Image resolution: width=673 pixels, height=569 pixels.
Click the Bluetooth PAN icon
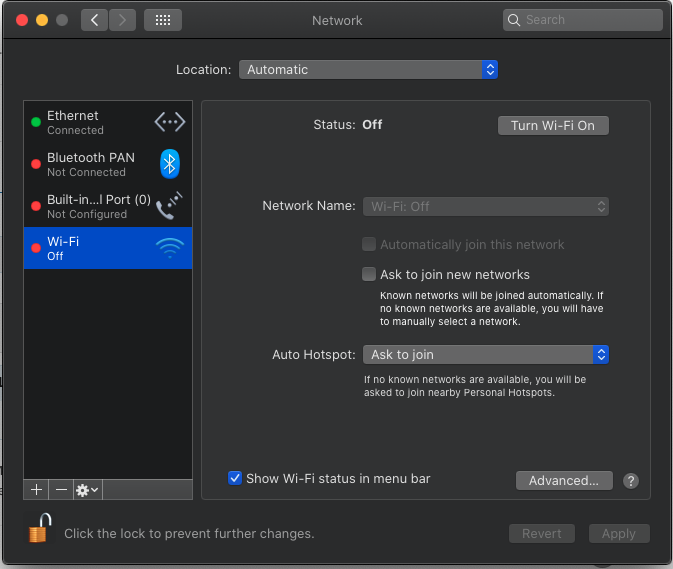tap(170, 163)
